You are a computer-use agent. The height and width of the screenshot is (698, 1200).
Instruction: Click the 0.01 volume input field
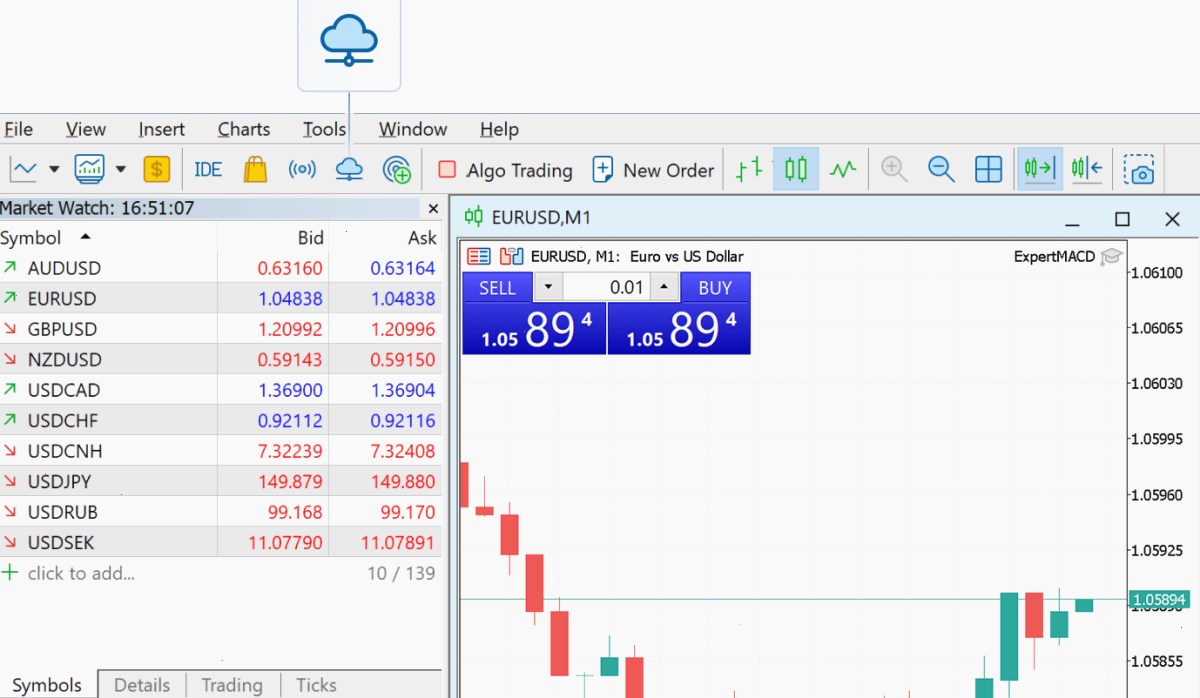(606, 288)
